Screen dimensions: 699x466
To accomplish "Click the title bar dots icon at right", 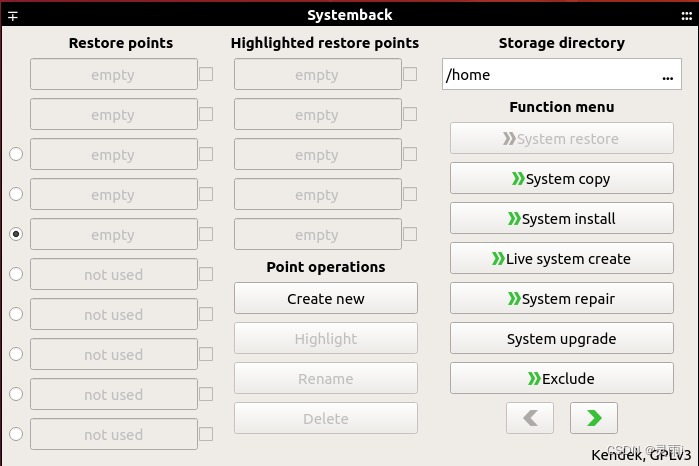I will (x=686, y=15).
